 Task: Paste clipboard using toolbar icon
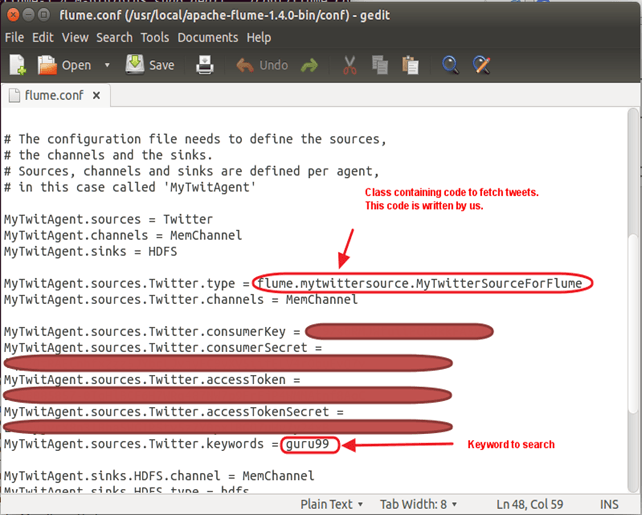tap(409, 65)
